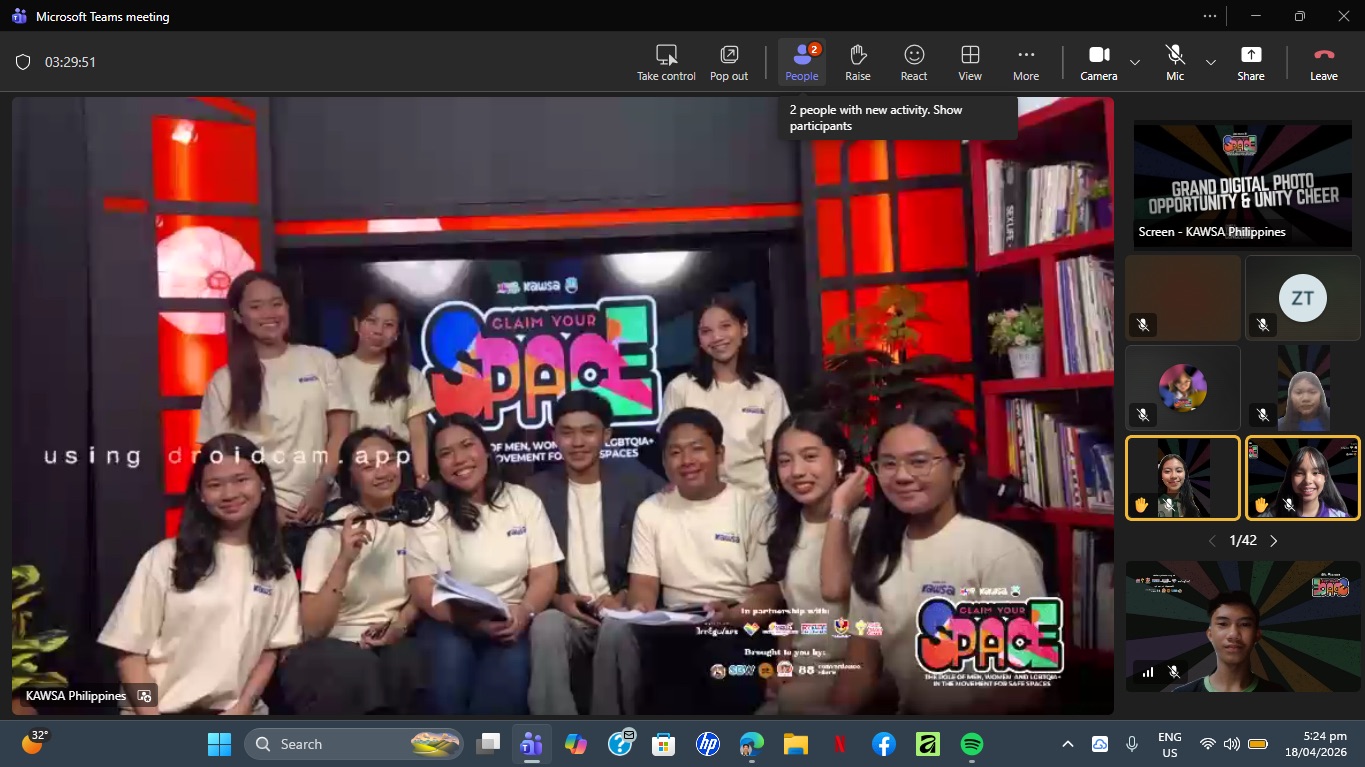This screenshot has width=1365, height=767.
Task: Select the Screen - KAWSA Philippines thumbnail
Action: click(1243, 184)
